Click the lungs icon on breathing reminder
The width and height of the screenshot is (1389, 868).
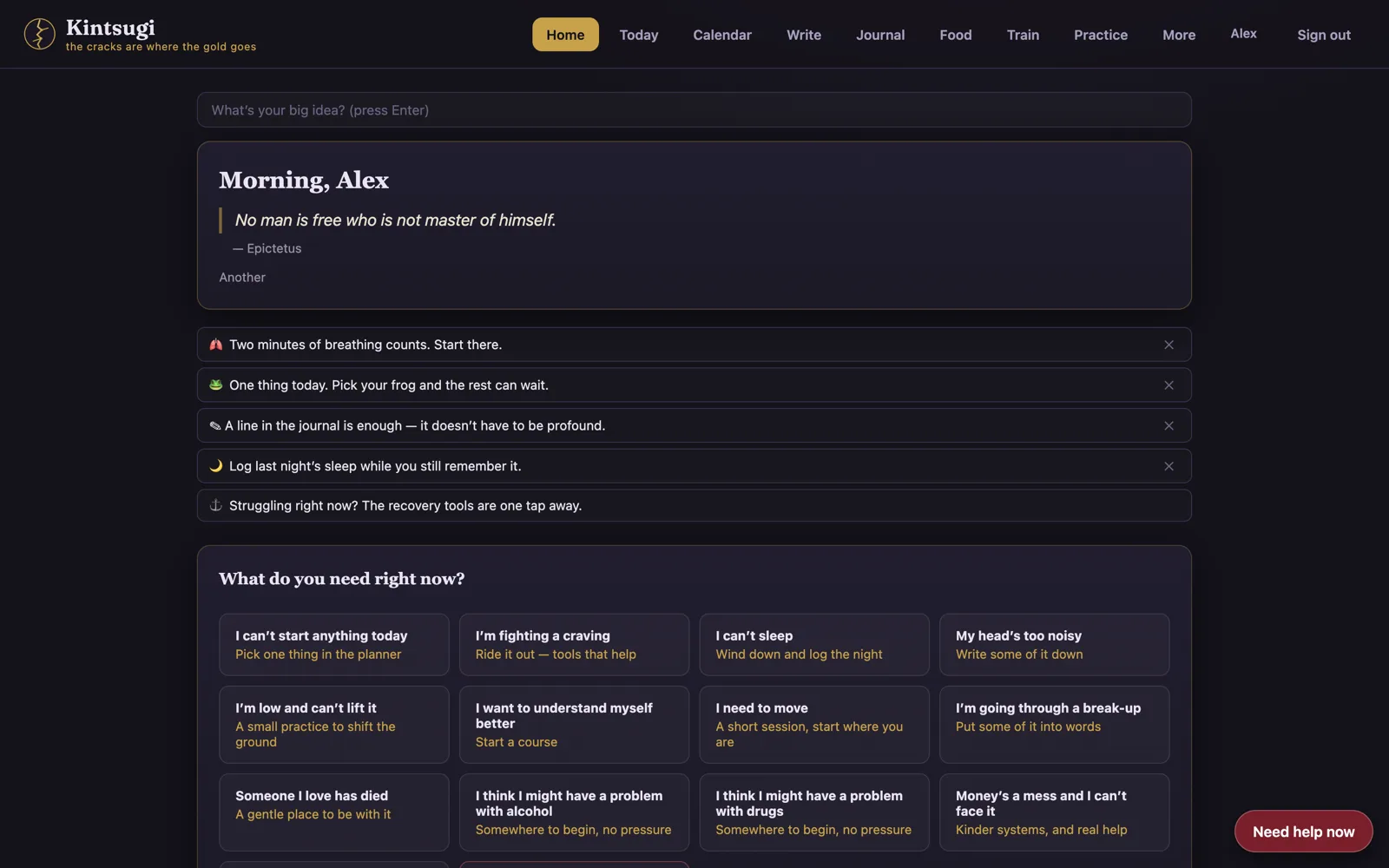(x=216, y=345)
